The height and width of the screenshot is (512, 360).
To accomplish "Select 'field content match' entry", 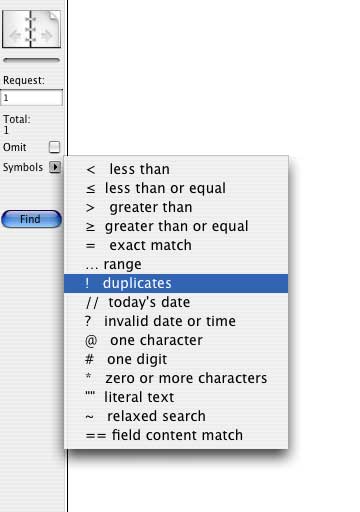I will [x=176, y=435].
